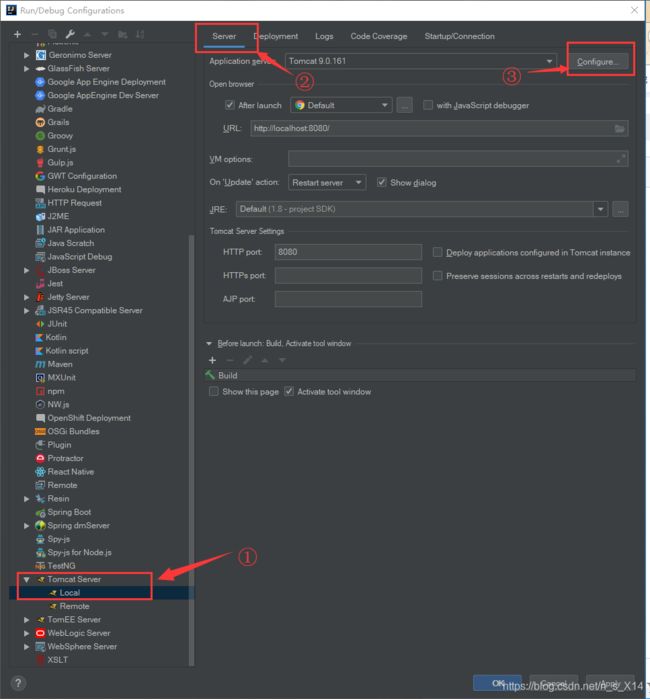Click the Gulp.js icon

point(40,163)
